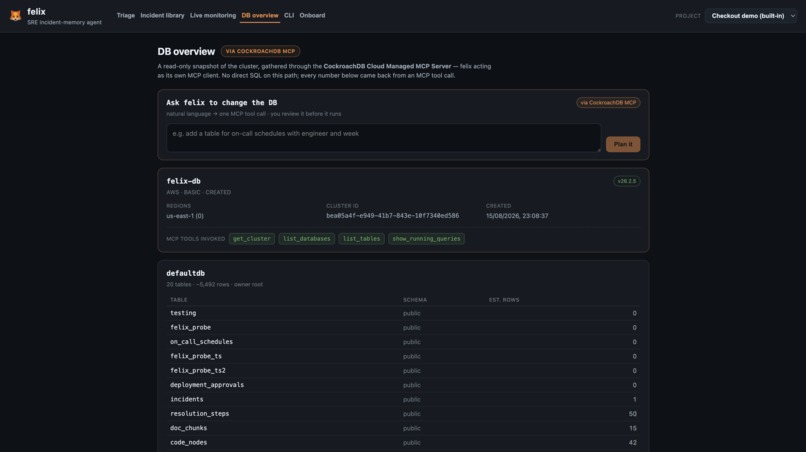Select the cluster ID value text

393,216
